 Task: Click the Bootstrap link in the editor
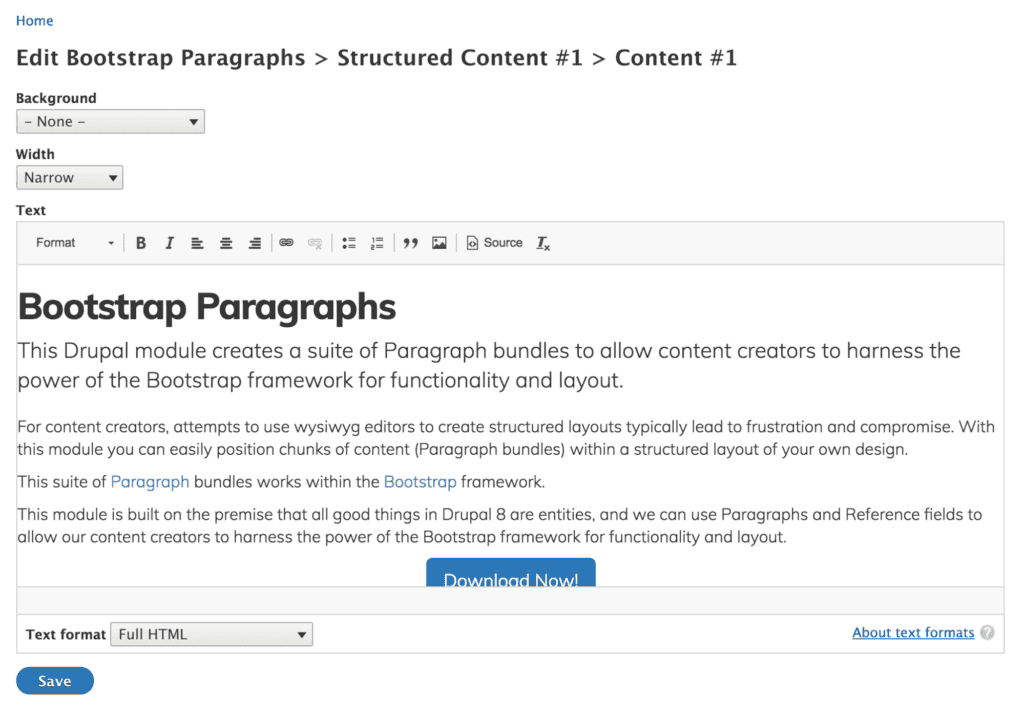click(420, 482)
